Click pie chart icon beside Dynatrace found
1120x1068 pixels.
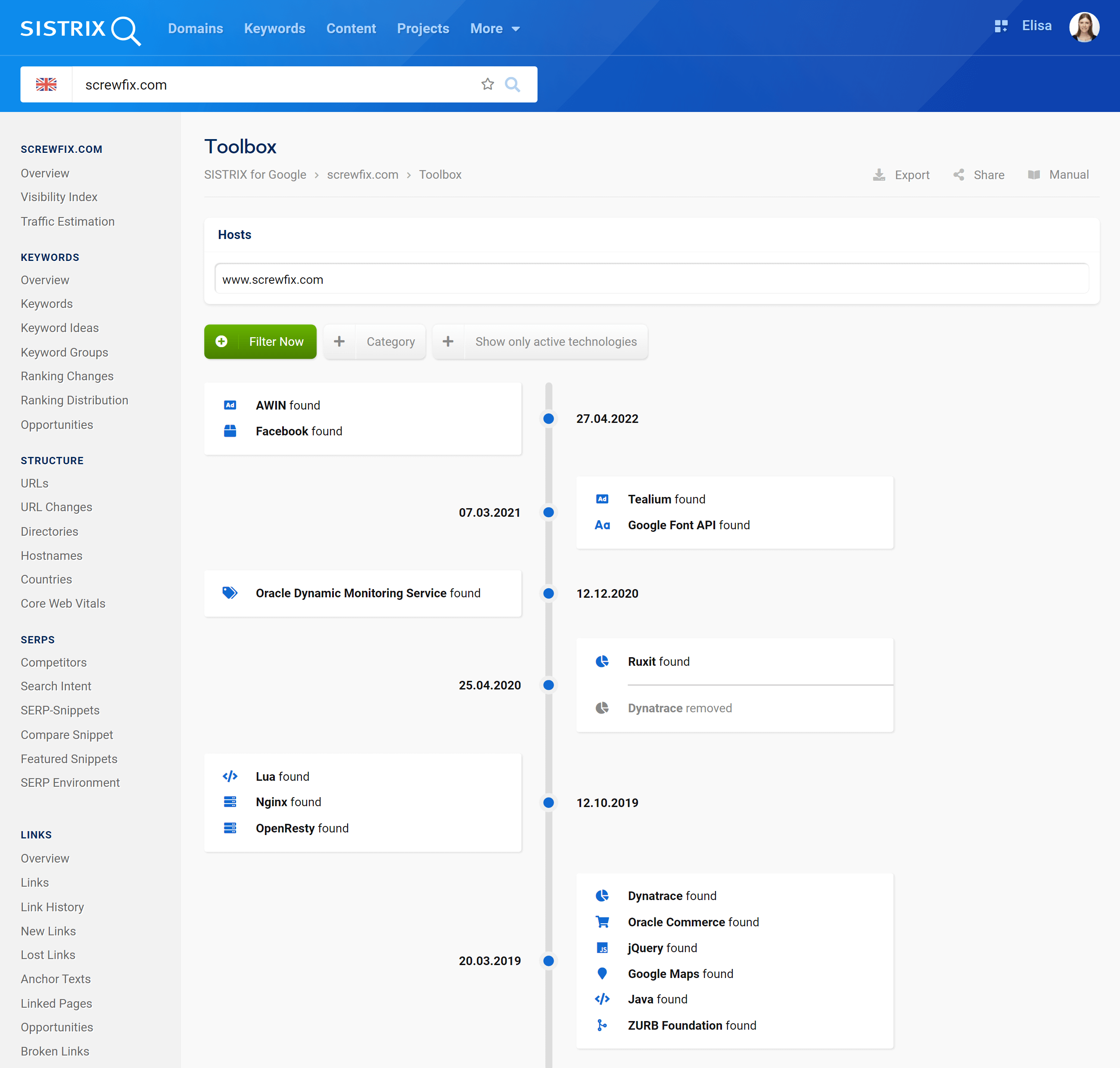click(x=602, y=895)
